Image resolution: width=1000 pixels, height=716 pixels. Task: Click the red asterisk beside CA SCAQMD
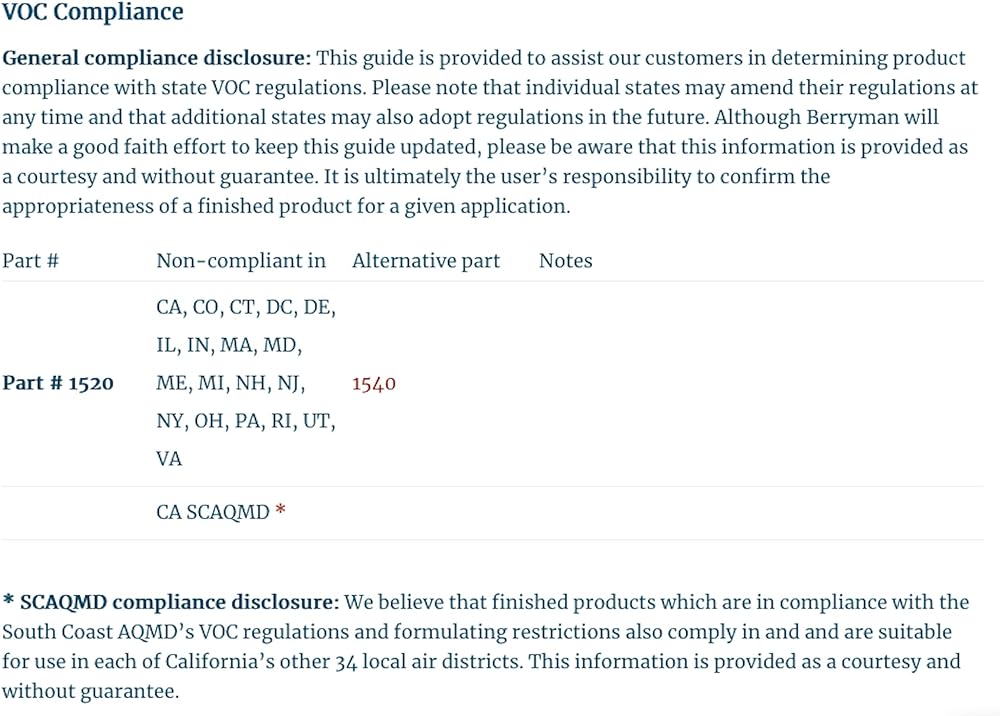[x=281, y=511]
